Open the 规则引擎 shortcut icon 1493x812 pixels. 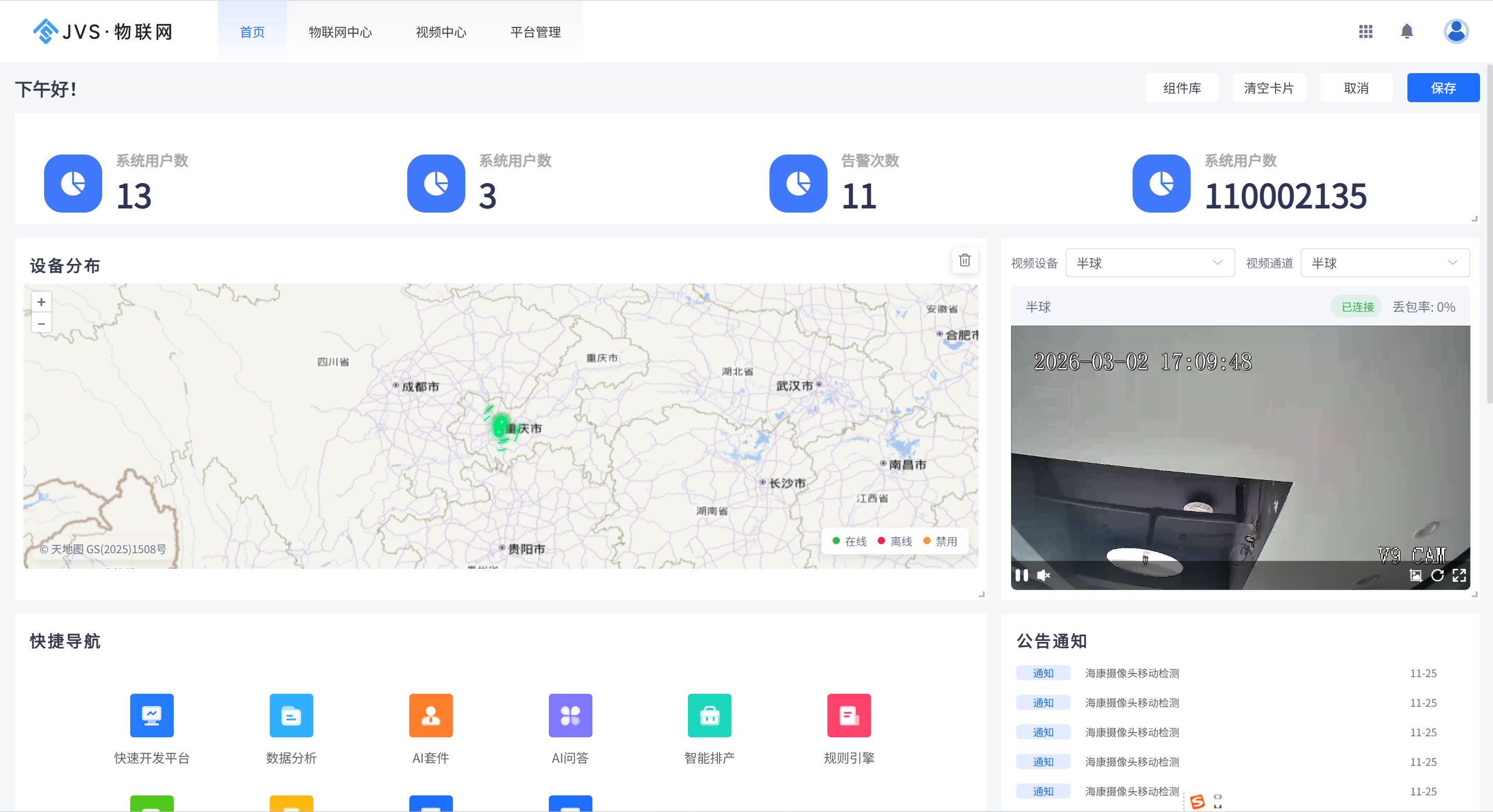[849, 715]
